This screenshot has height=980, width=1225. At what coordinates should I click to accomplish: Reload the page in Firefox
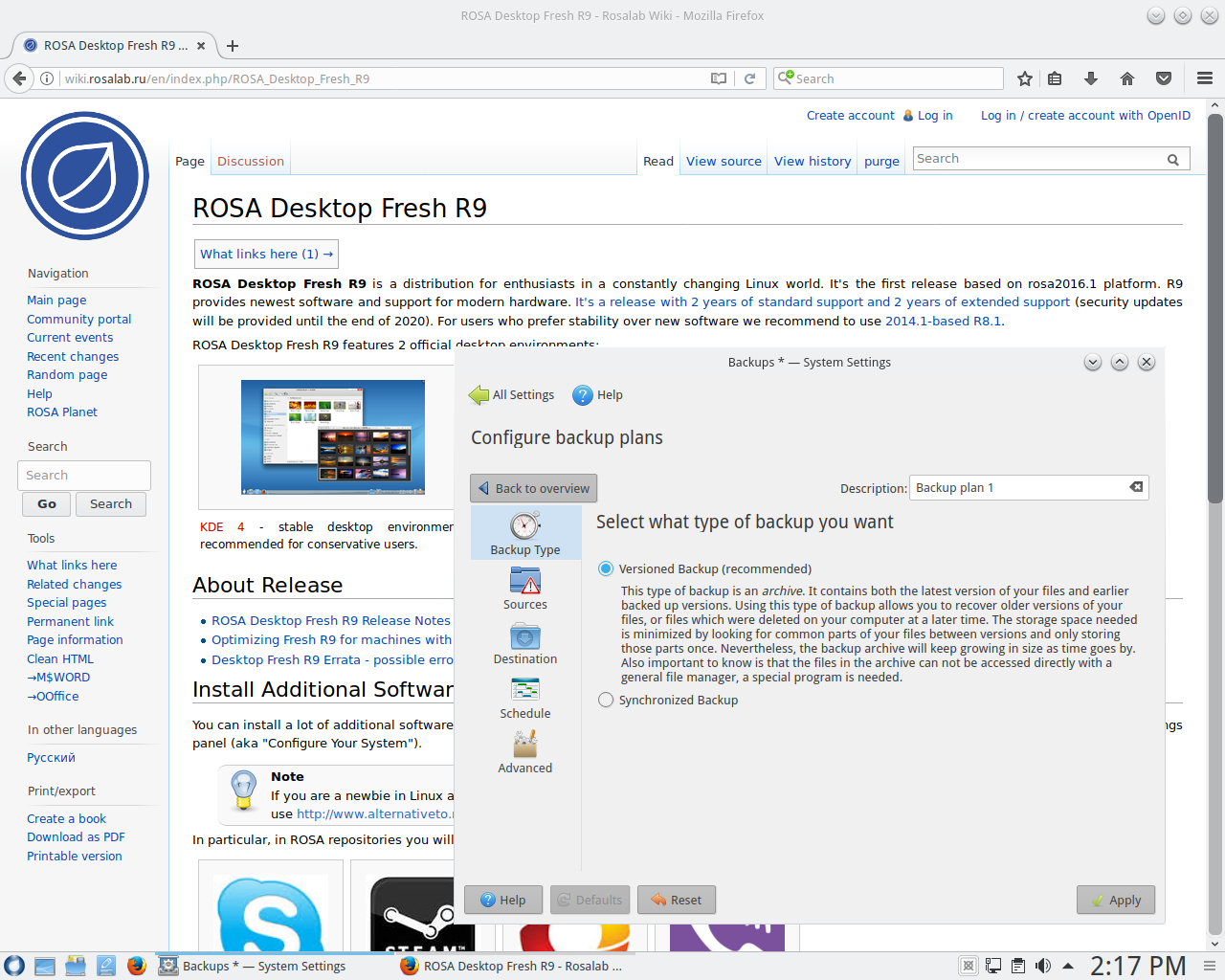[749, 78]
